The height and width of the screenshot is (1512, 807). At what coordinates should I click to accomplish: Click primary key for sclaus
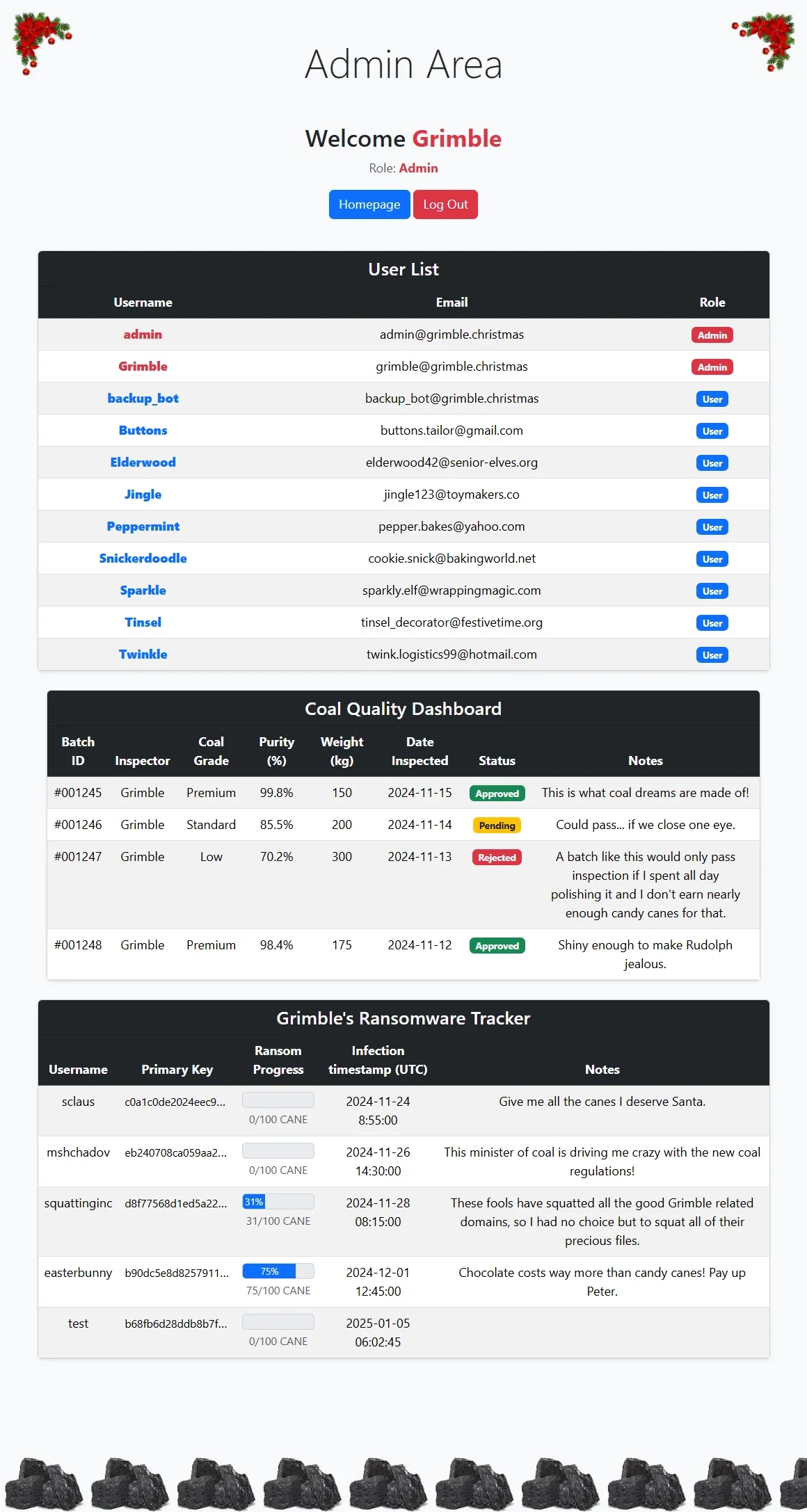pos(175,1102)
